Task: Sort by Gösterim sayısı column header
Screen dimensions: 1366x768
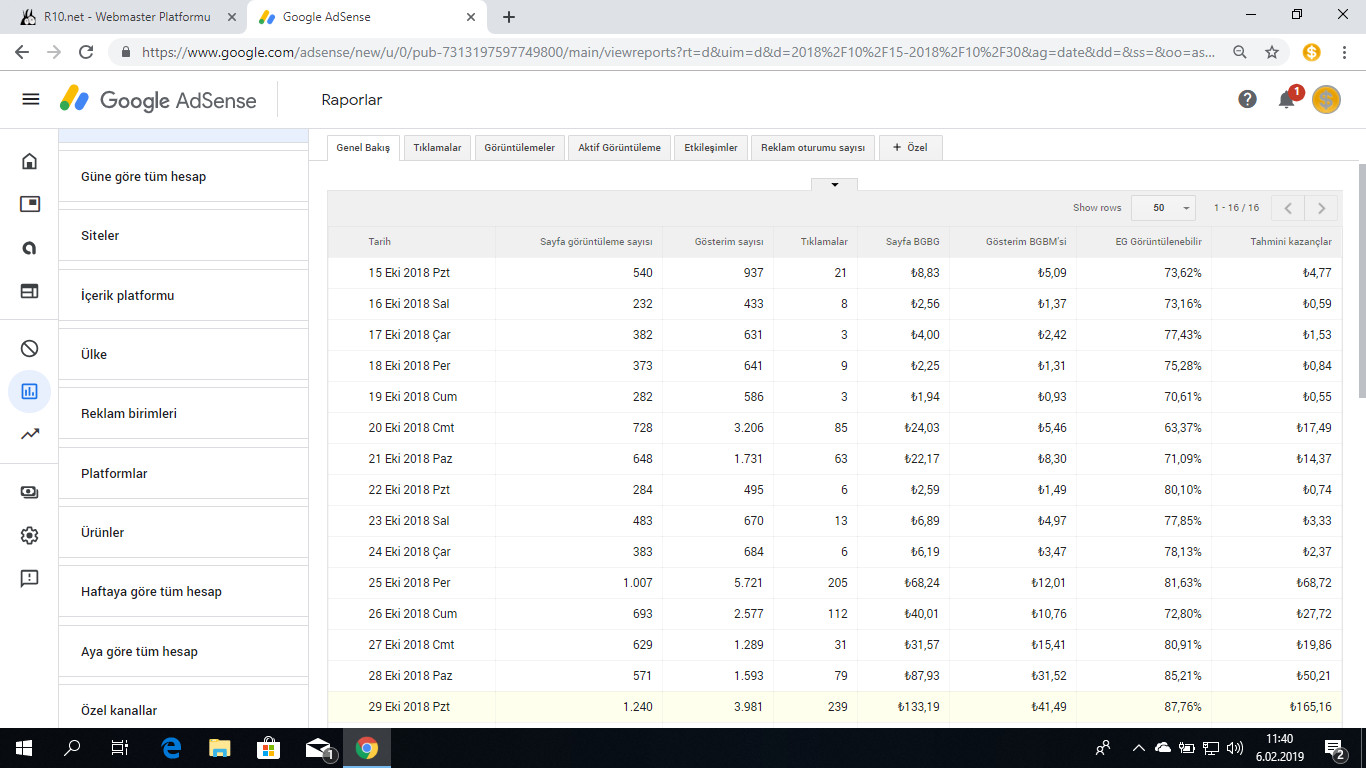Action: (x=729, y=242)
